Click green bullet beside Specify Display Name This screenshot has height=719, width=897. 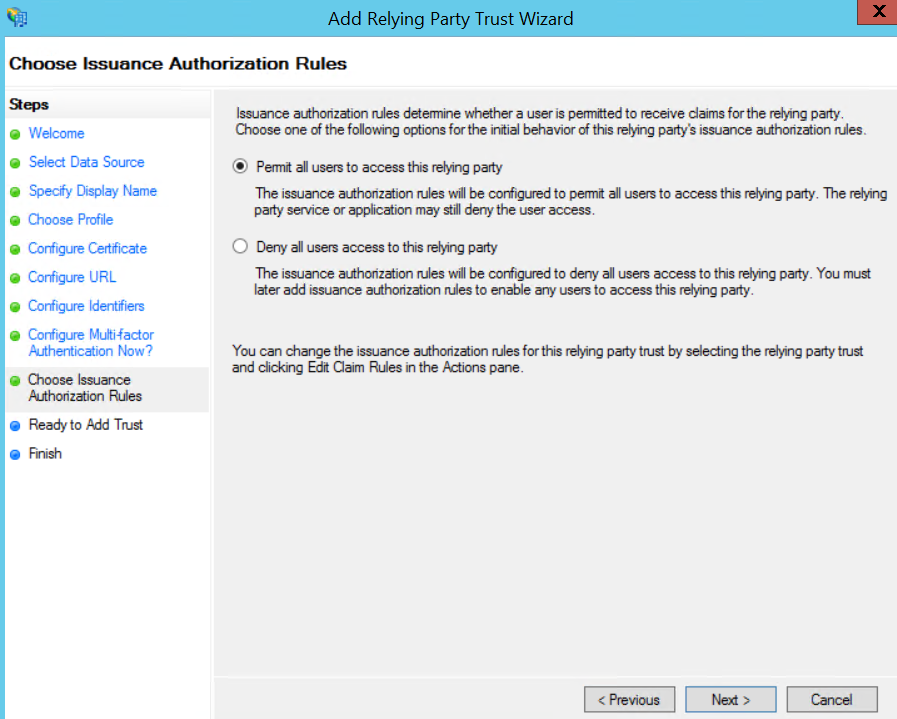[15, 192]
